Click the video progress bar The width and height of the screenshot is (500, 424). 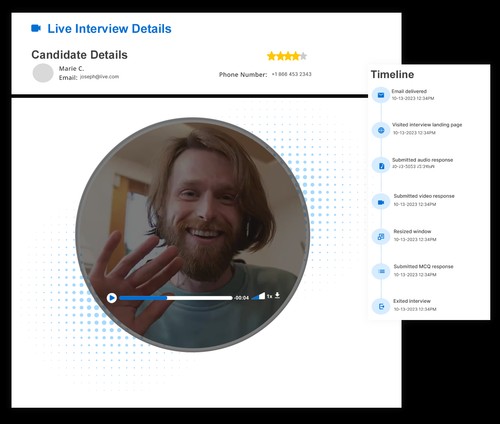tap(176, 298)
